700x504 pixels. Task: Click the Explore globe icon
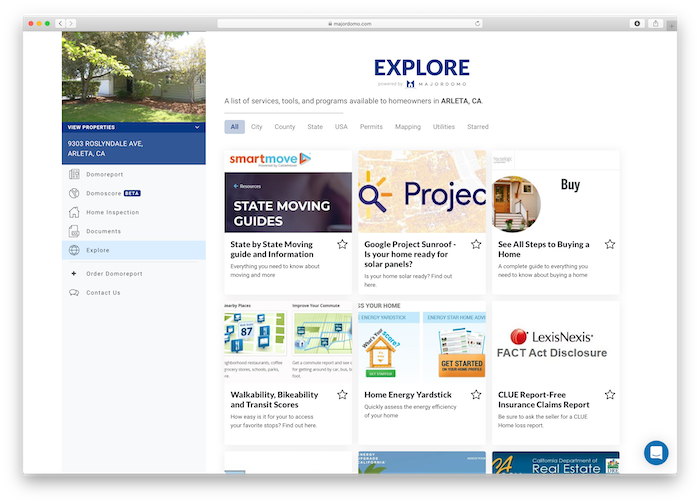coord(74,250)
